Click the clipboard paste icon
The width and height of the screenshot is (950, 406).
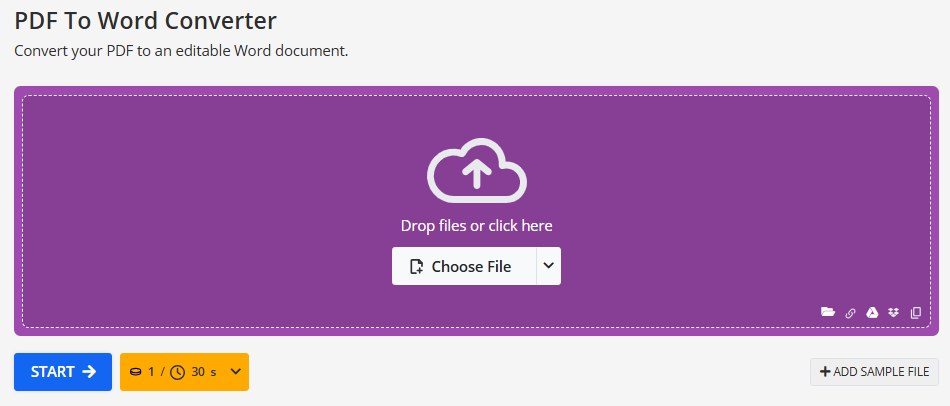(x=915, y=313)
